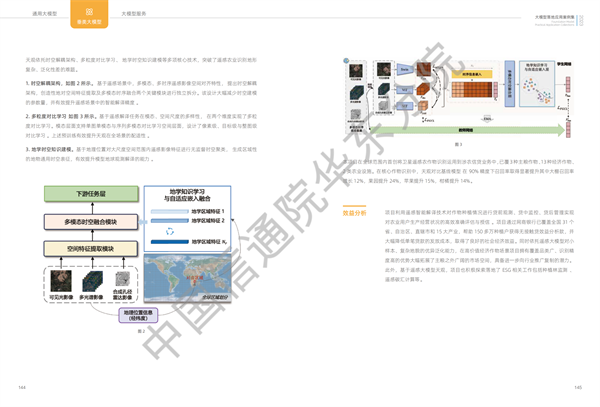Click the dark orange feature cube in figure 3

click(423, 89)
